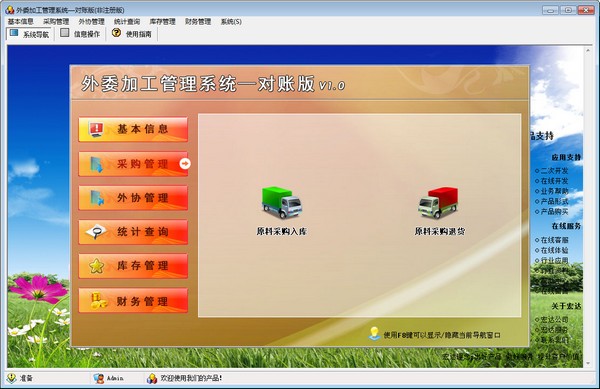Open the 基本信息 menu
600x389 pixels.
click(21, 22)
